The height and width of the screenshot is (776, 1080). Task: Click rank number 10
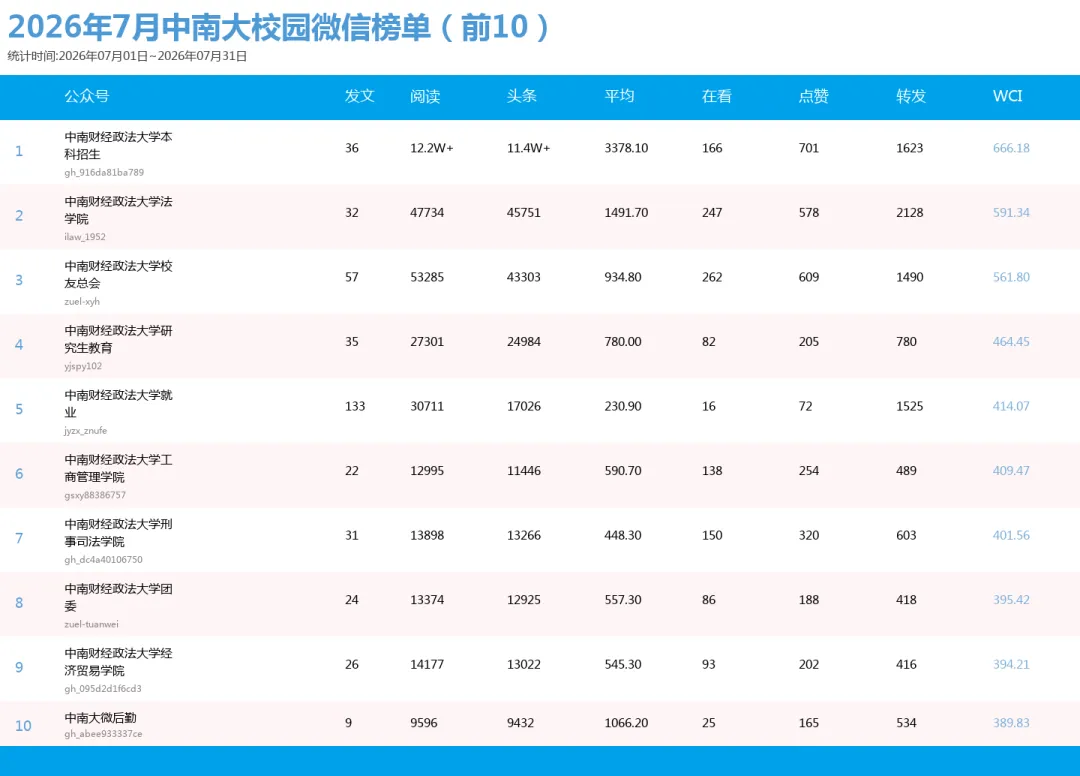(x=23, y=726)
